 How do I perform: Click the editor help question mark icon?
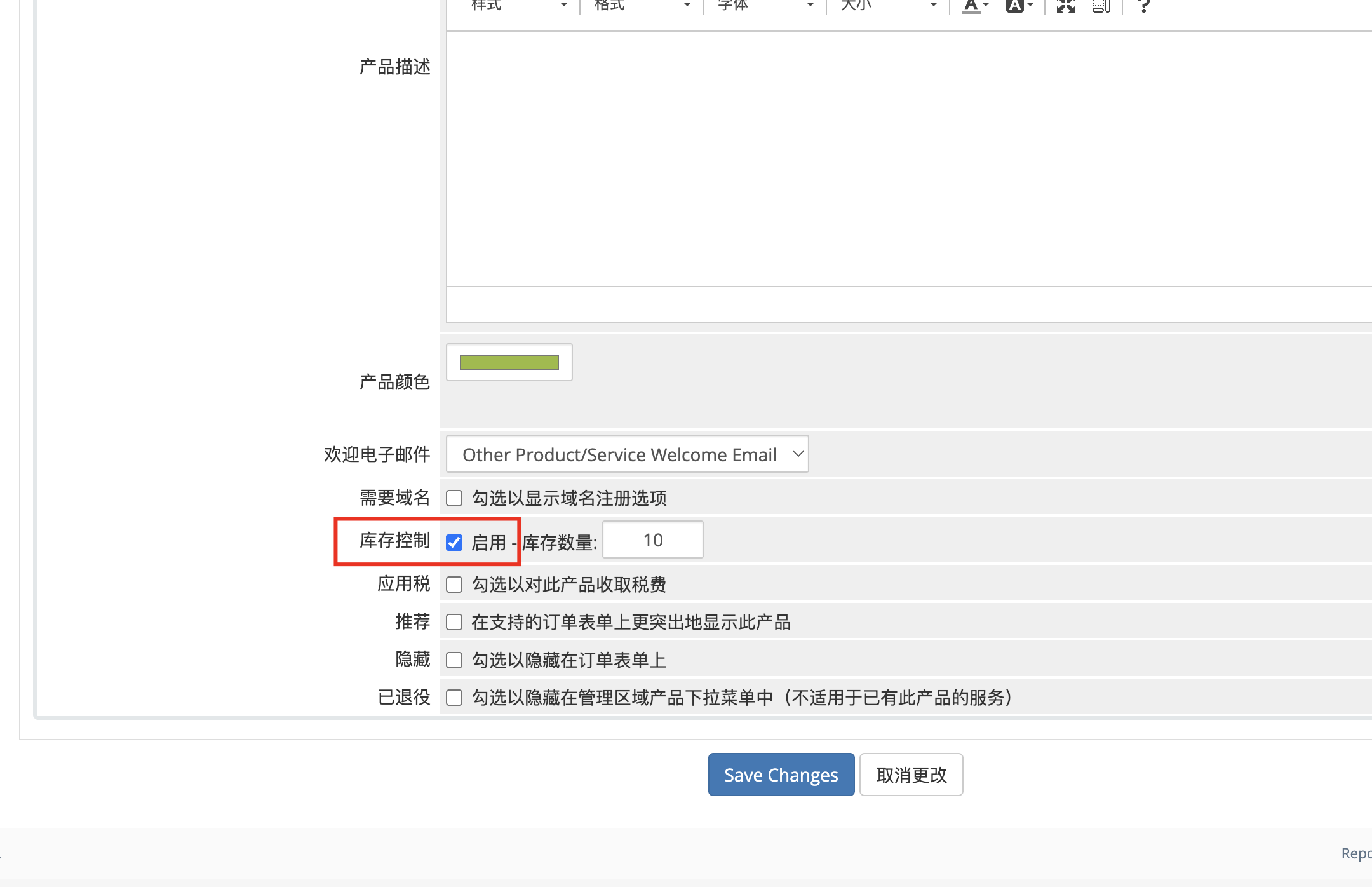[x=1143, y=6]
